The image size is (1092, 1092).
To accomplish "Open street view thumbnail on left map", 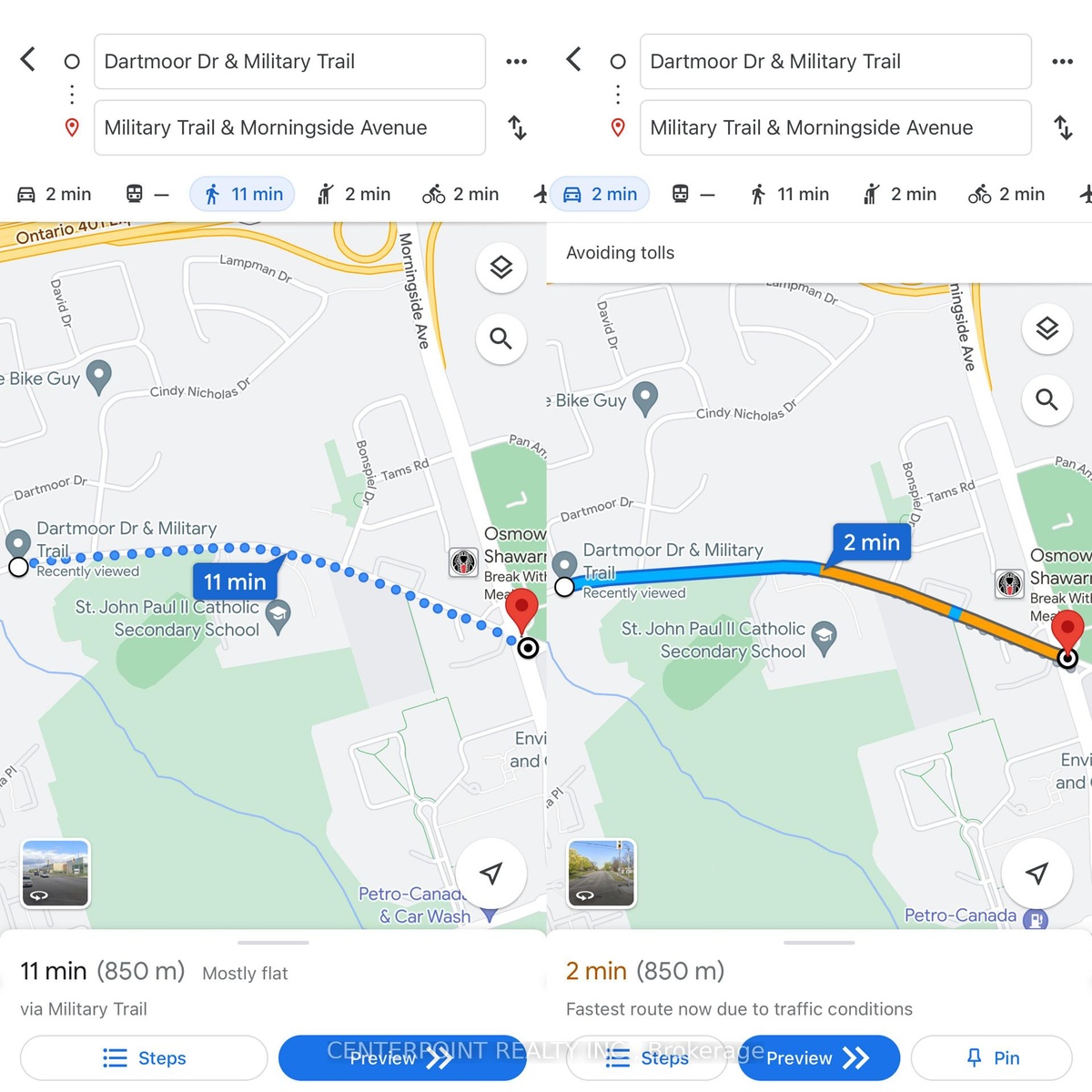I will [56, 874].
